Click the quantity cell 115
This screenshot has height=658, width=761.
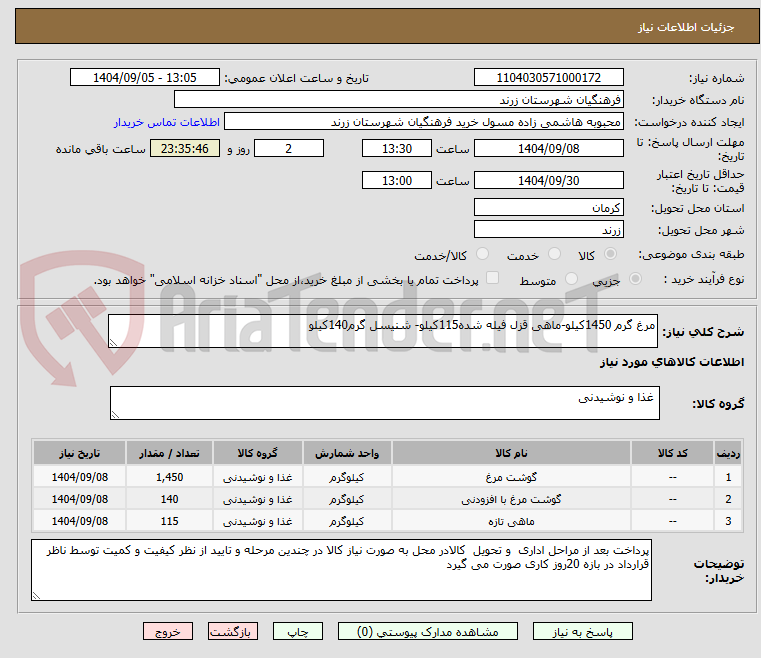tap(169, 521)
